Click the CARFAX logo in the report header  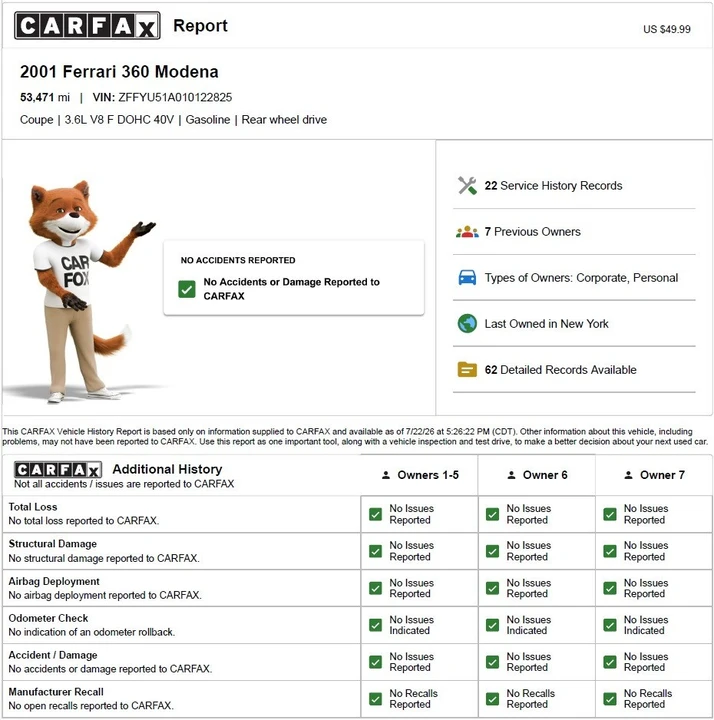(87, 26)
